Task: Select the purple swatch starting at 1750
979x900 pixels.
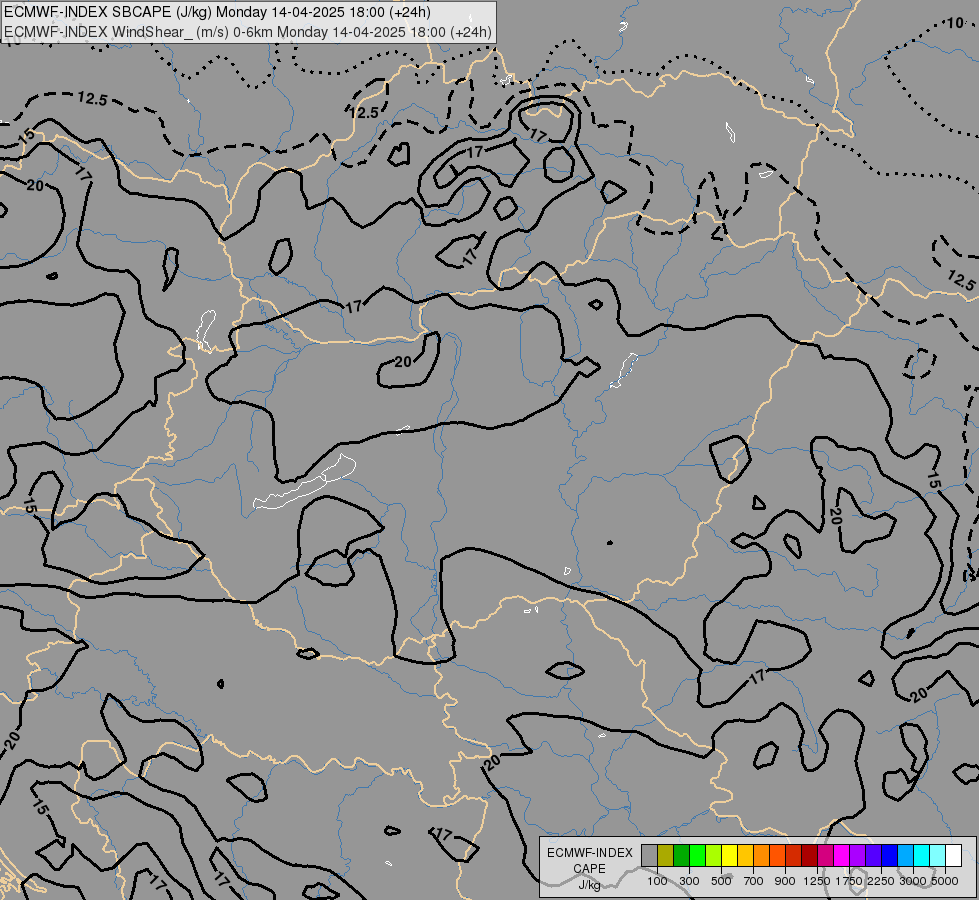Action: coord(857,856)
